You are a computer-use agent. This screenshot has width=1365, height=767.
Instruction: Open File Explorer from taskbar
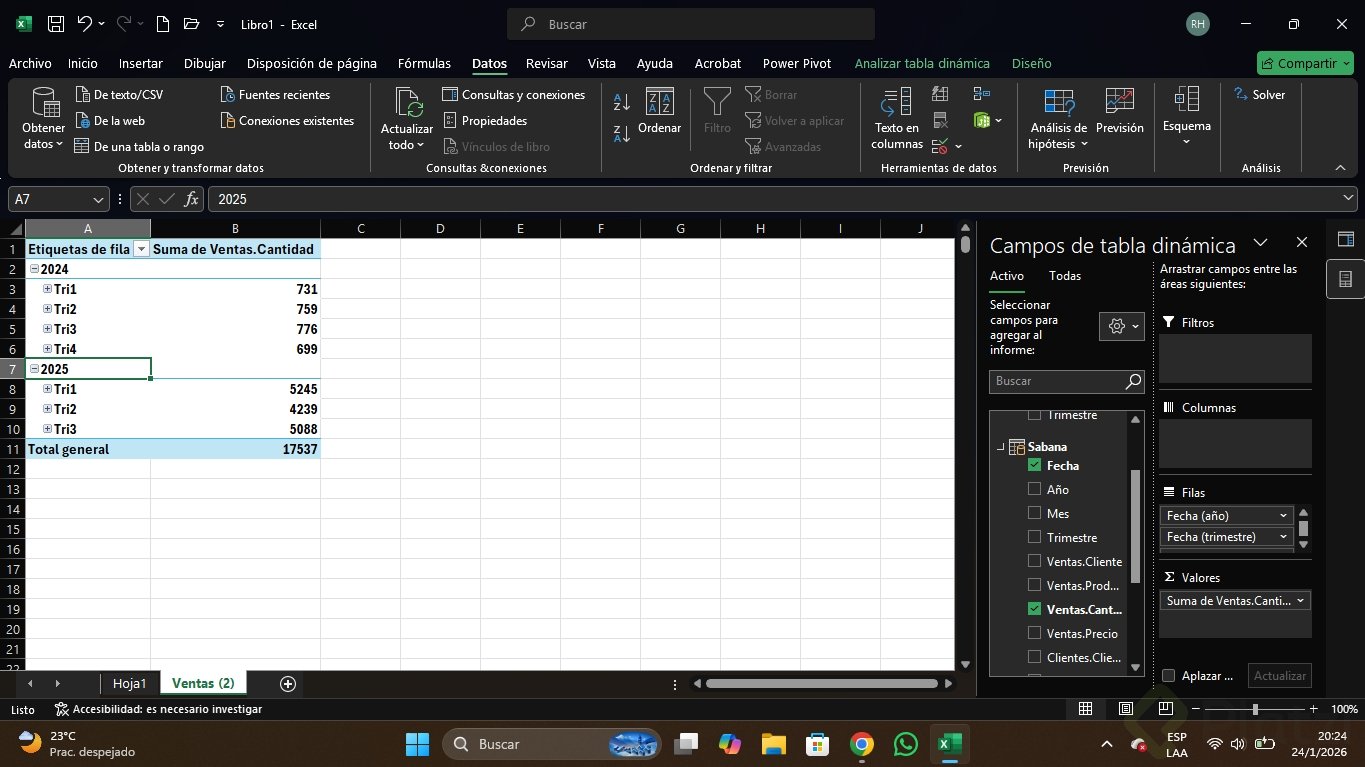point(773,744)
